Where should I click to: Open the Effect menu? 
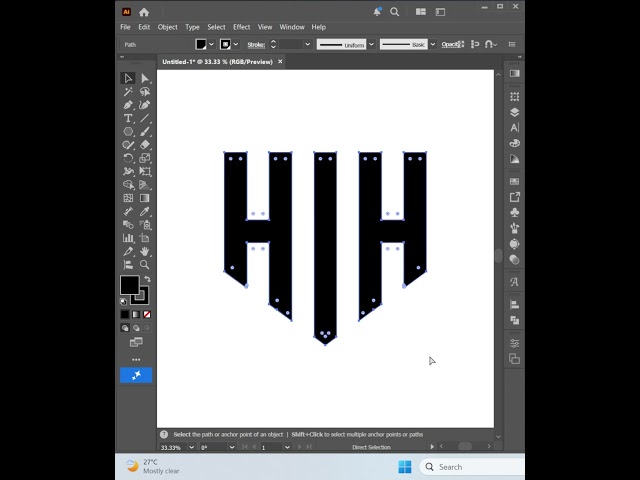pos(241,27)
